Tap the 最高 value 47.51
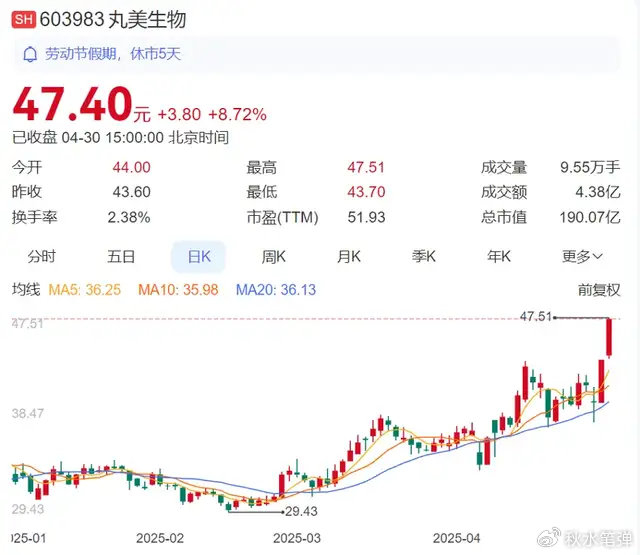 tap(366, 167)
